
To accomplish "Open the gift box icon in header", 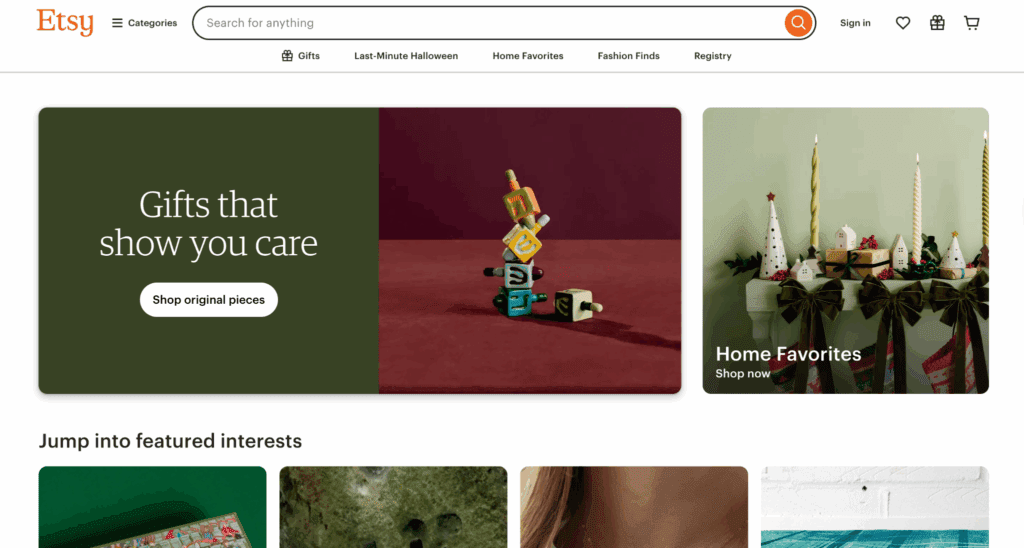I will point(937,23).
